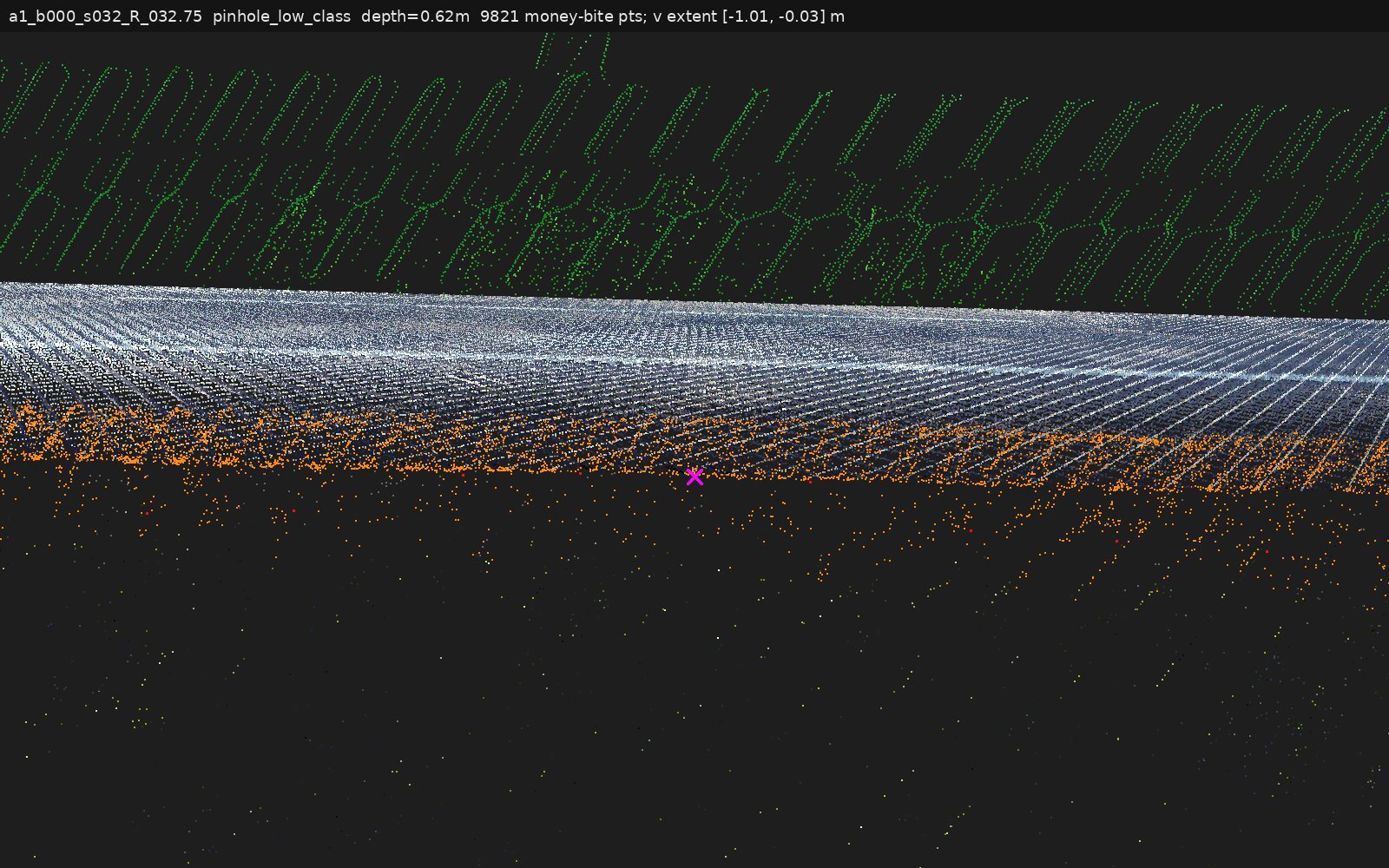This screenshot has width=1389, height=868.
Task: Select the scattered orange points below the band
Action: coord(694,529)
